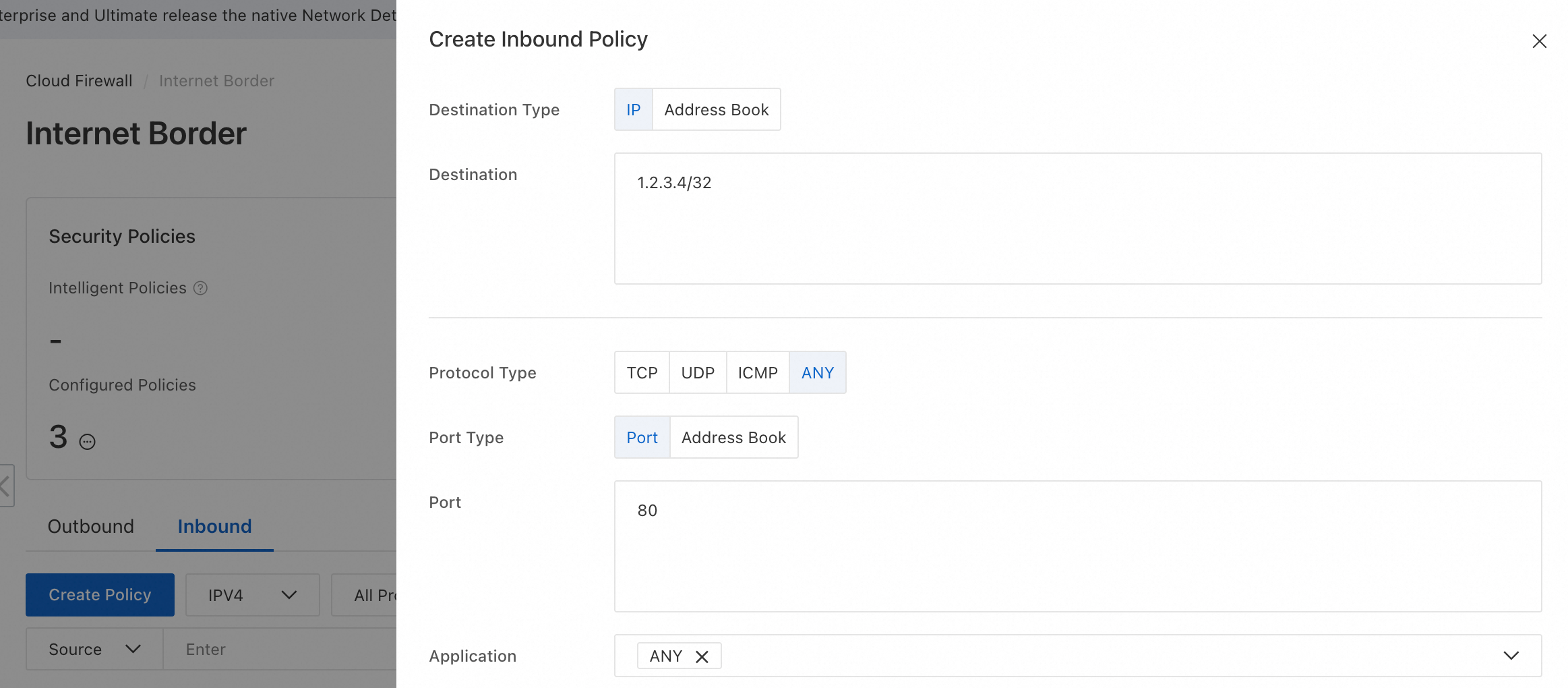Select Address Book destination type
This screenshot has width=1568, height=688.
[x=716, y=109]
